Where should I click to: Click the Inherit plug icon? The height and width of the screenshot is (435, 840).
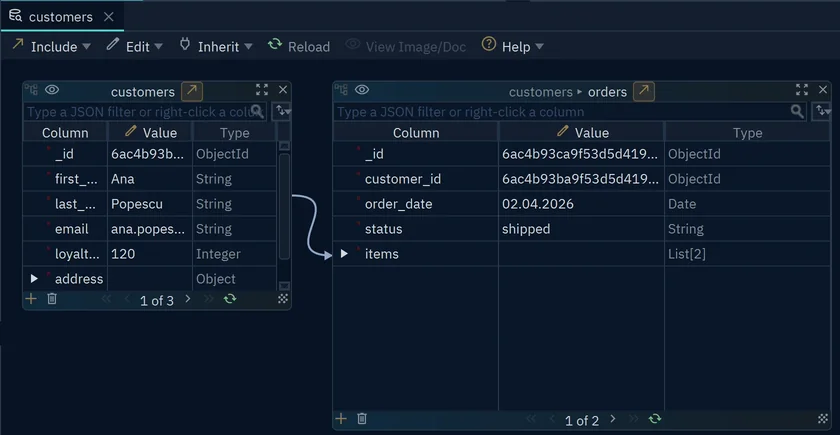[185, 44]
